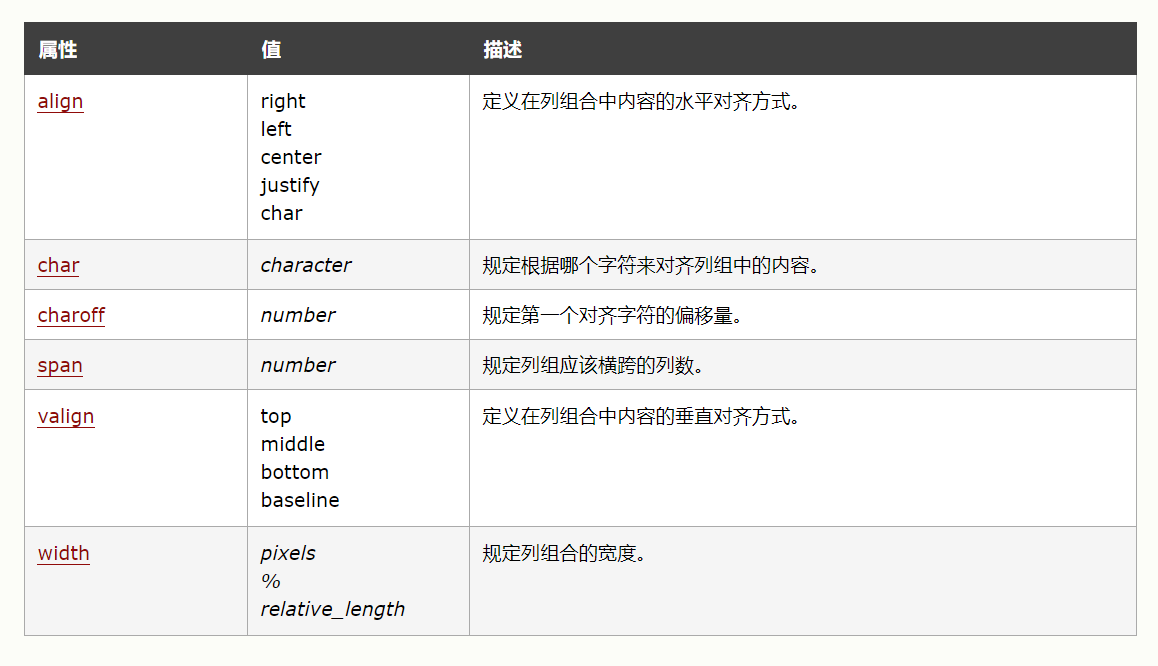This screenshot has width=1158, height=666.
Task: Click the 'justify' value in align row
Action: pos(290,185)
